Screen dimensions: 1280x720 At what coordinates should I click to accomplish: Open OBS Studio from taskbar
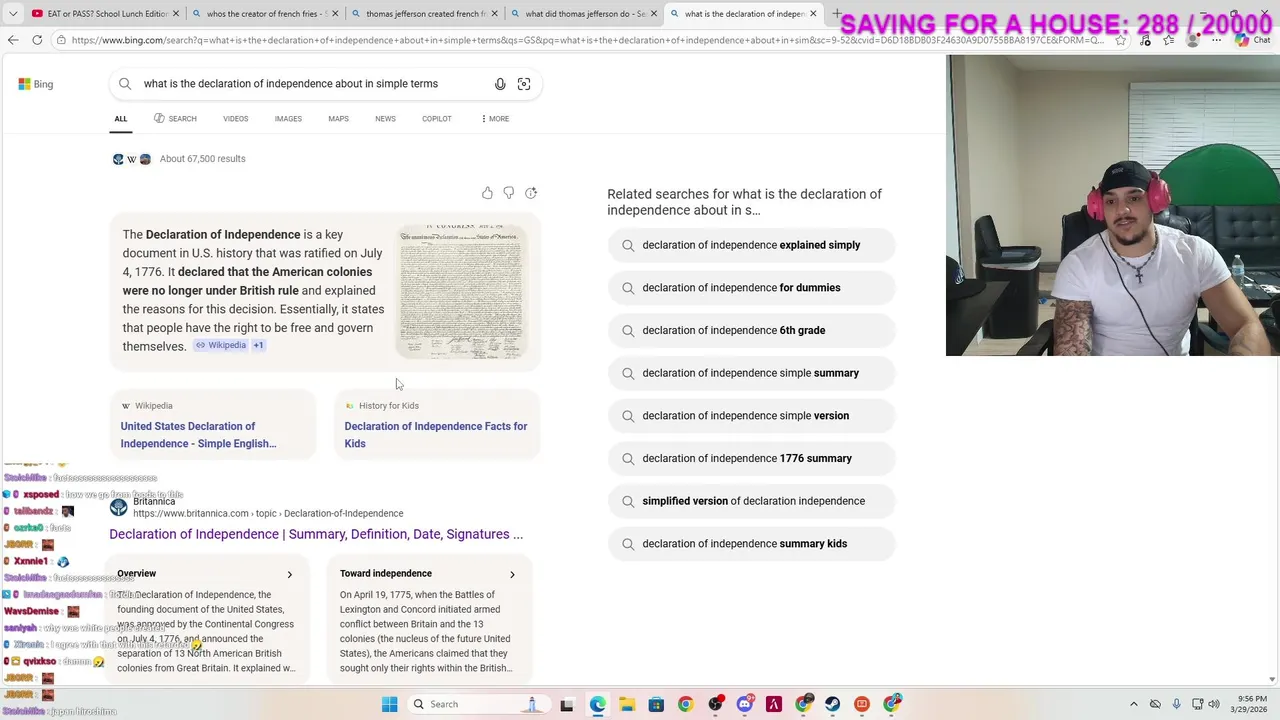tap(715, 704)
